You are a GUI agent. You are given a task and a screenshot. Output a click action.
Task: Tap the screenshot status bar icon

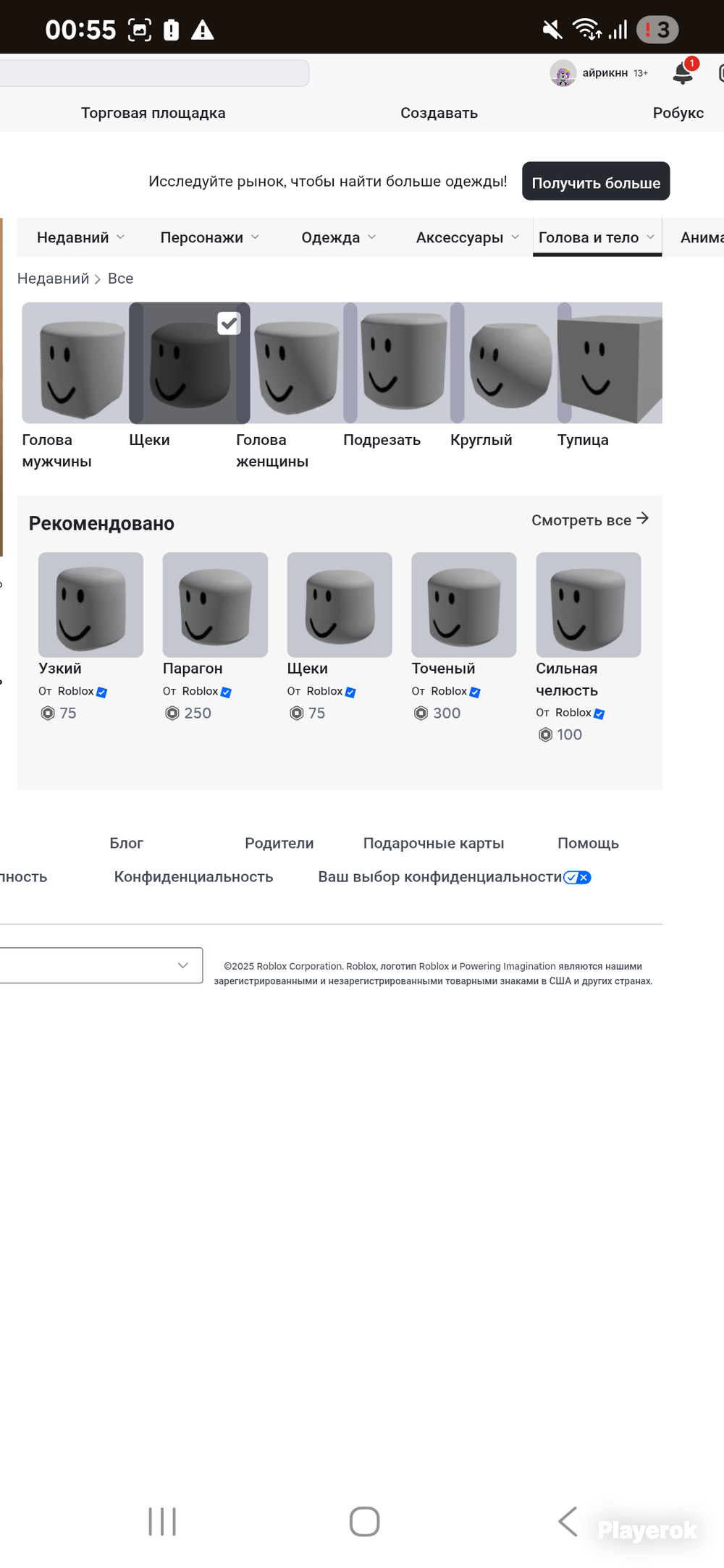click(x=140, y=30)
